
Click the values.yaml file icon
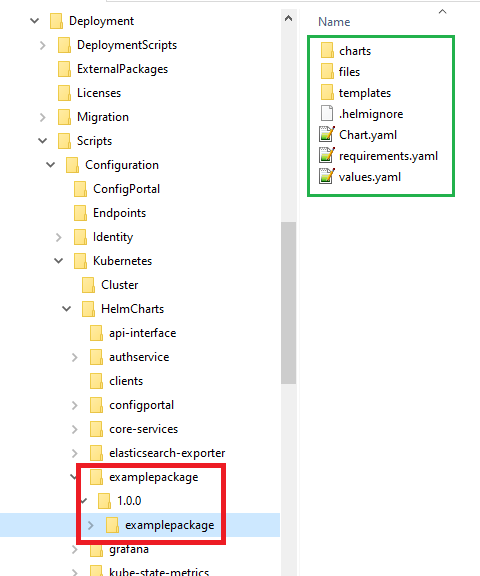(x=327, y=176)
